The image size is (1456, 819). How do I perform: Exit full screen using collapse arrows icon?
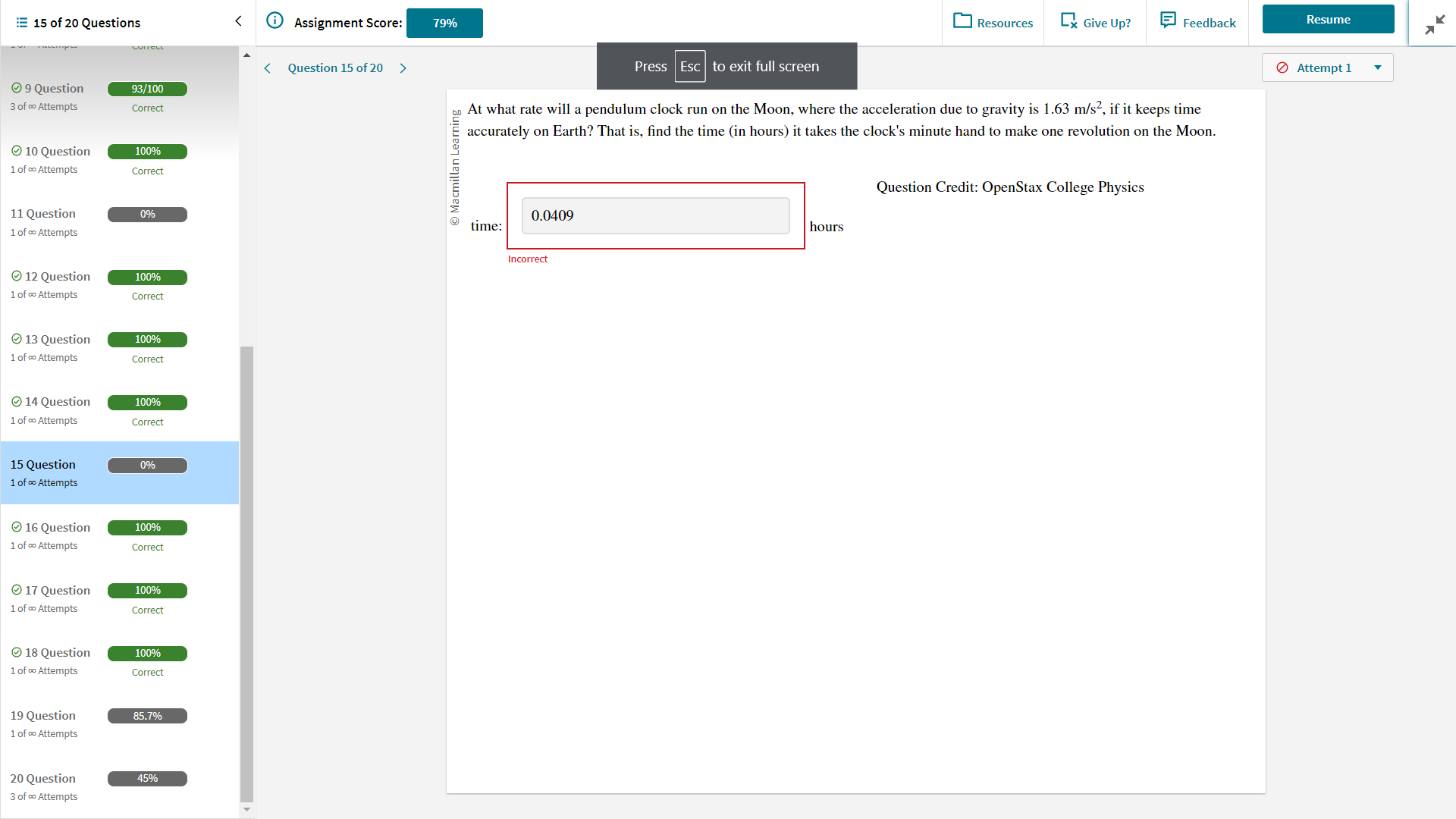tap(1434, 25)
